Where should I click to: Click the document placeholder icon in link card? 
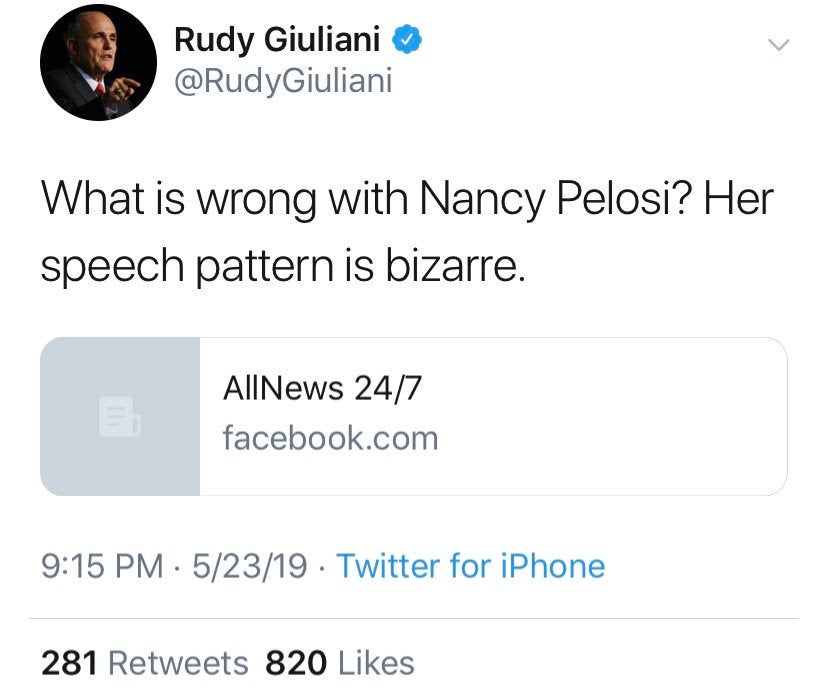pyautogui.click(x=119, y=416)
